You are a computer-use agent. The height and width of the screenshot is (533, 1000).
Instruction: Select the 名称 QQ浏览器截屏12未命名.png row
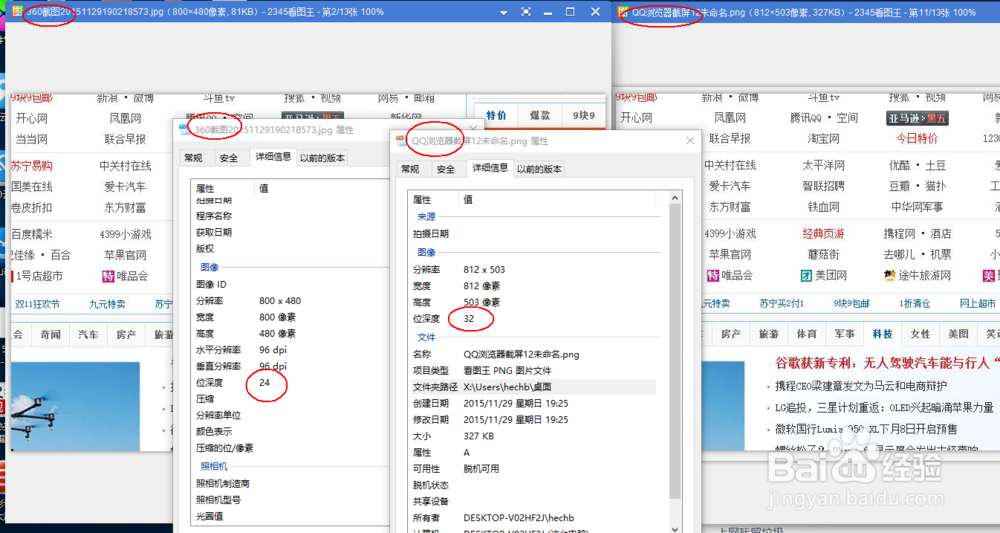(x=534, y=354)
